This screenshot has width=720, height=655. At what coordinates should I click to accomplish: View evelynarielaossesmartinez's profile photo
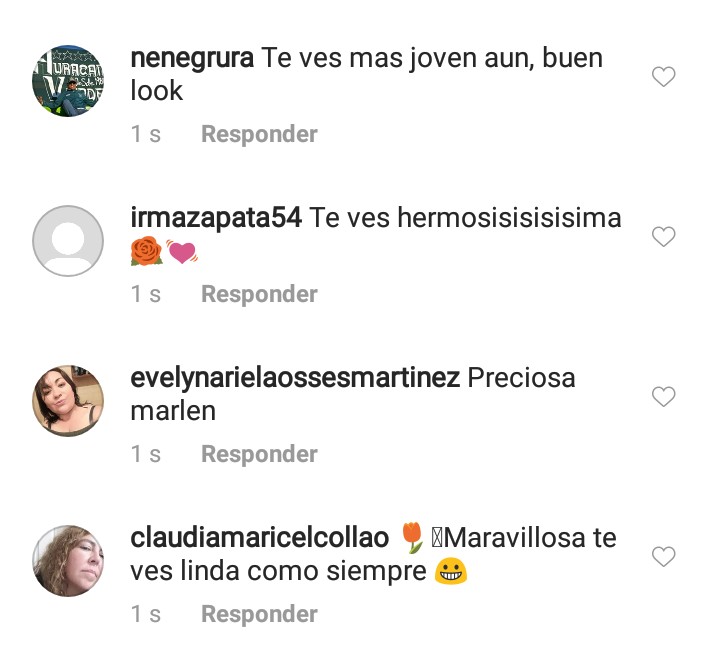tap(68, 401)
